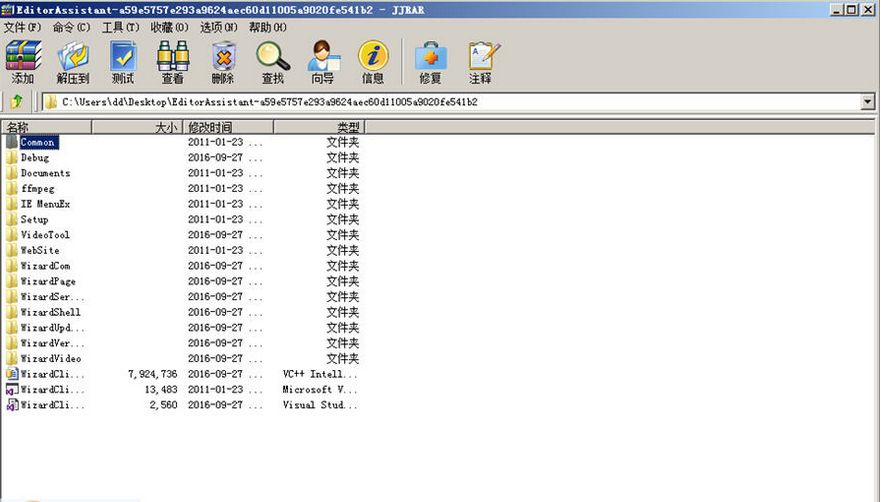Screen dimensions: 881x502
Task: Open the 选项(N) menu
Action: (x=219, y=27)
